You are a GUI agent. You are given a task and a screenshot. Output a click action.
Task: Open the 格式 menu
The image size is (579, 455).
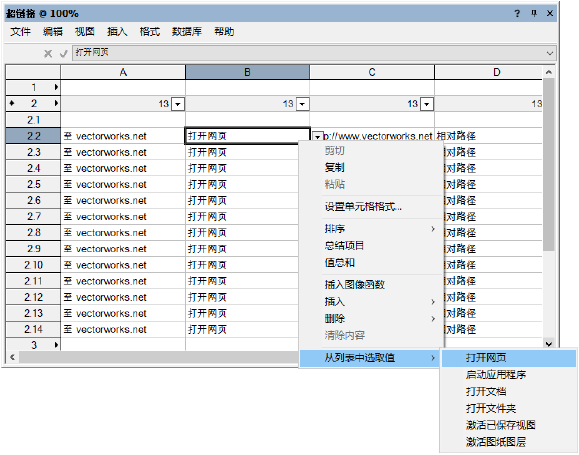pyautogui.click(x=150, y=32)
